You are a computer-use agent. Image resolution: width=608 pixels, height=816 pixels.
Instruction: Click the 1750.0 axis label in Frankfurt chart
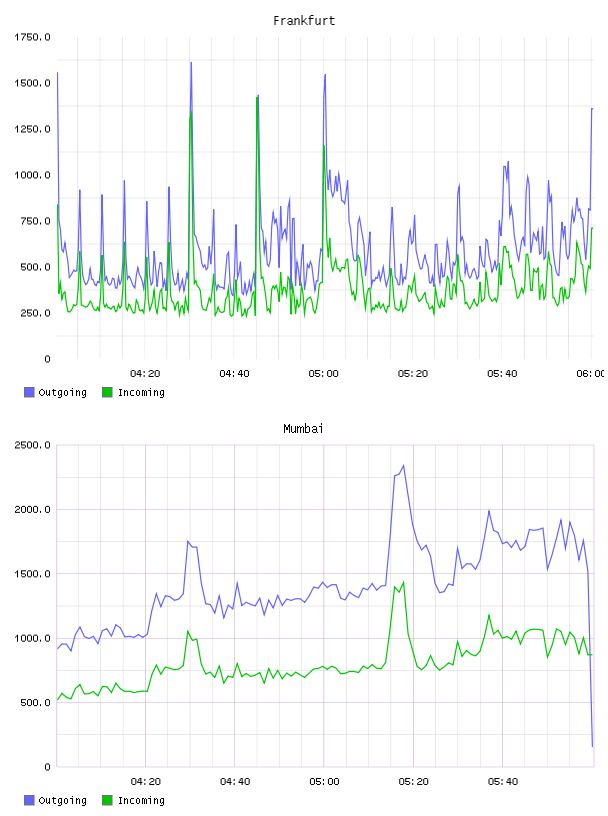32,37
